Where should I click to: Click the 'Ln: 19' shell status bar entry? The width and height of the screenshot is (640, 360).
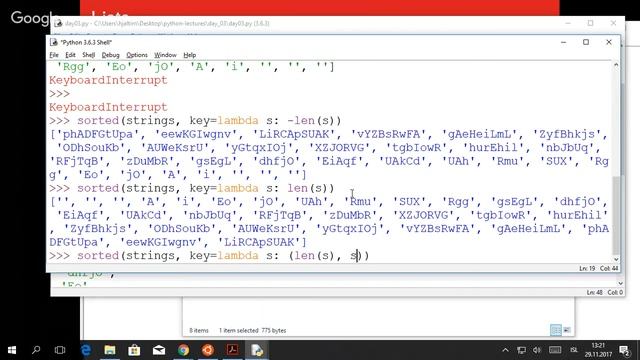click(587, 269)
